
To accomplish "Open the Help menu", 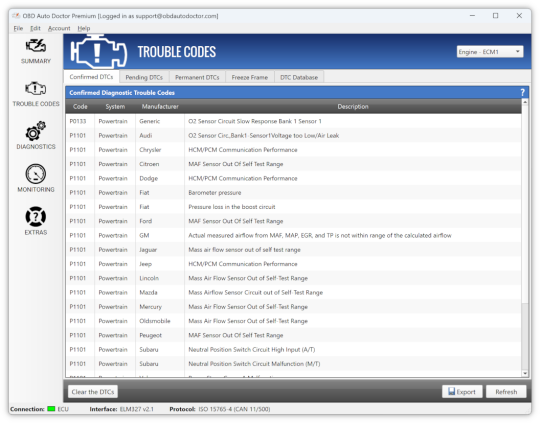I will click(84, 28).
